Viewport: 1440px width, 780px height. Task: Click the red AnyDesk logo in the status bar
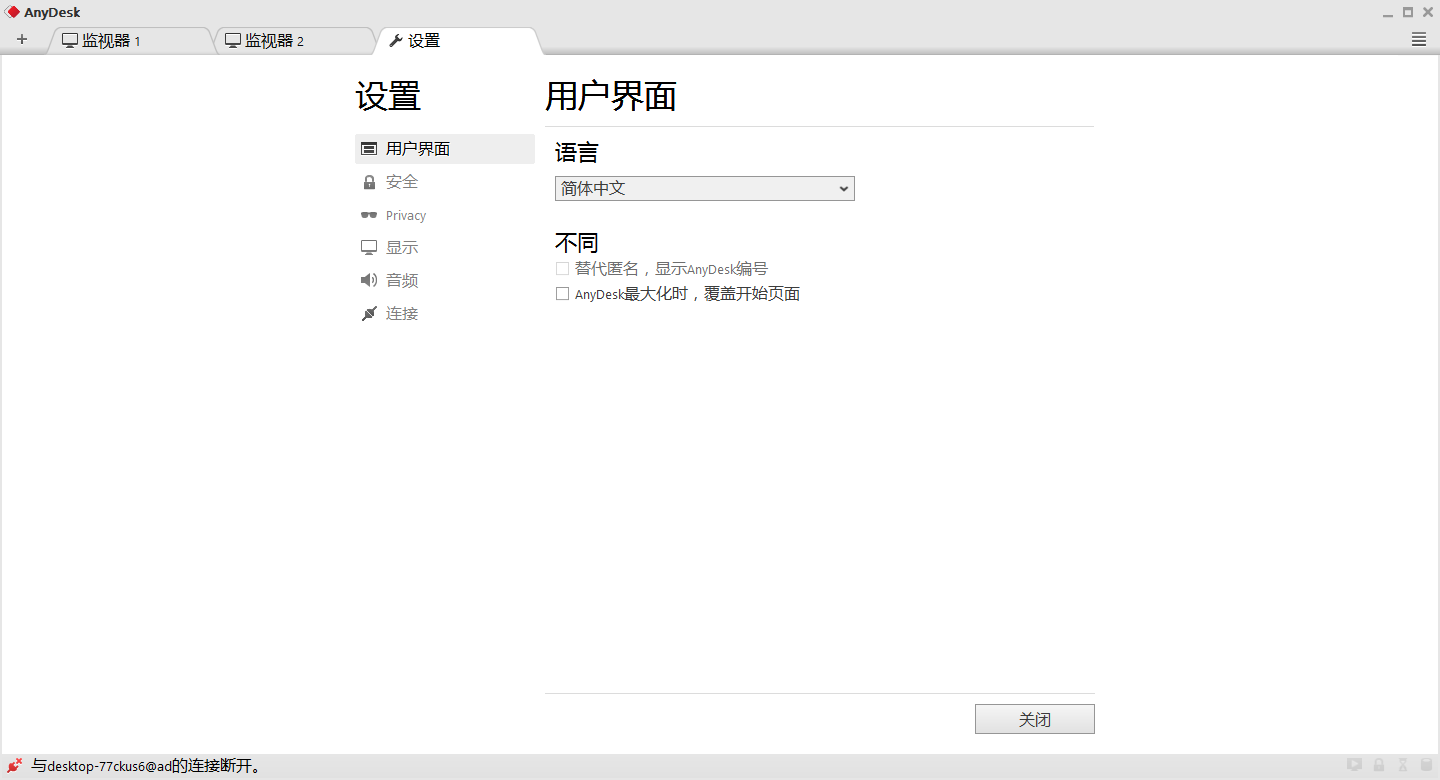(x=12, y=765)
